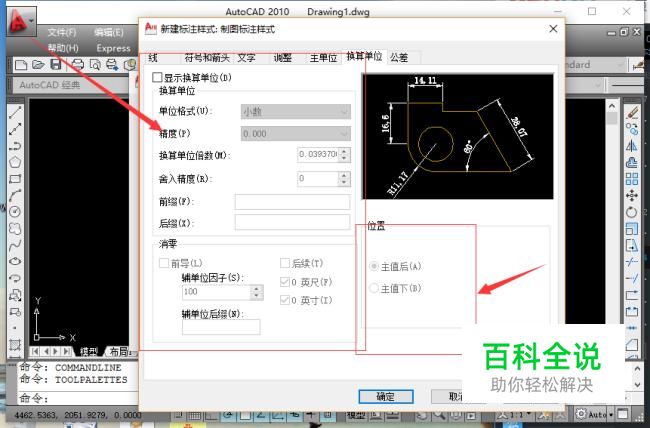Screen dimensions: 650x428
Task: Switch to the 符号和箭头 tab
Action: (x=207, y=58)
